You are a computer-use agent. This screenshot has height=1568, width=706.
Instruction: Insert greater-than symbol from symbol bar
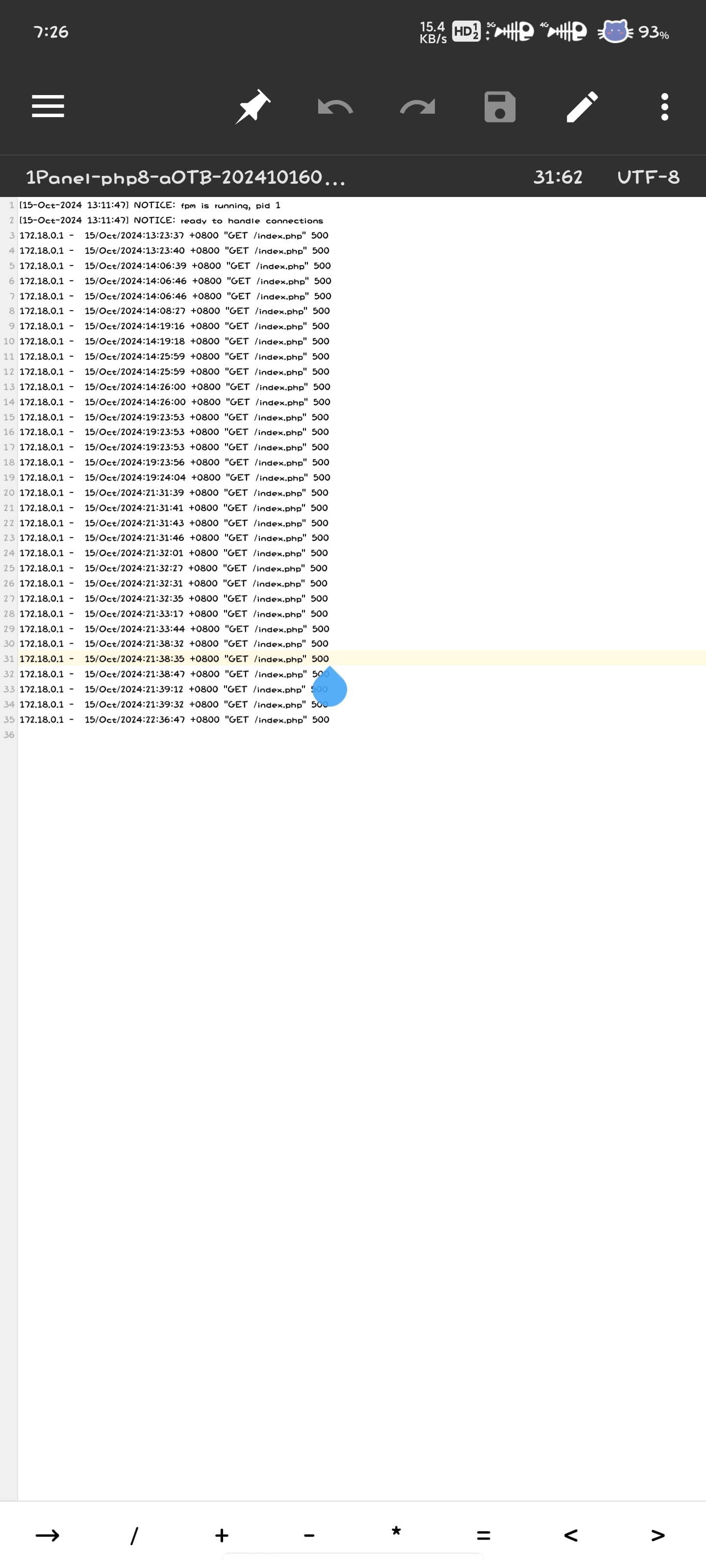click(658, 1535)
